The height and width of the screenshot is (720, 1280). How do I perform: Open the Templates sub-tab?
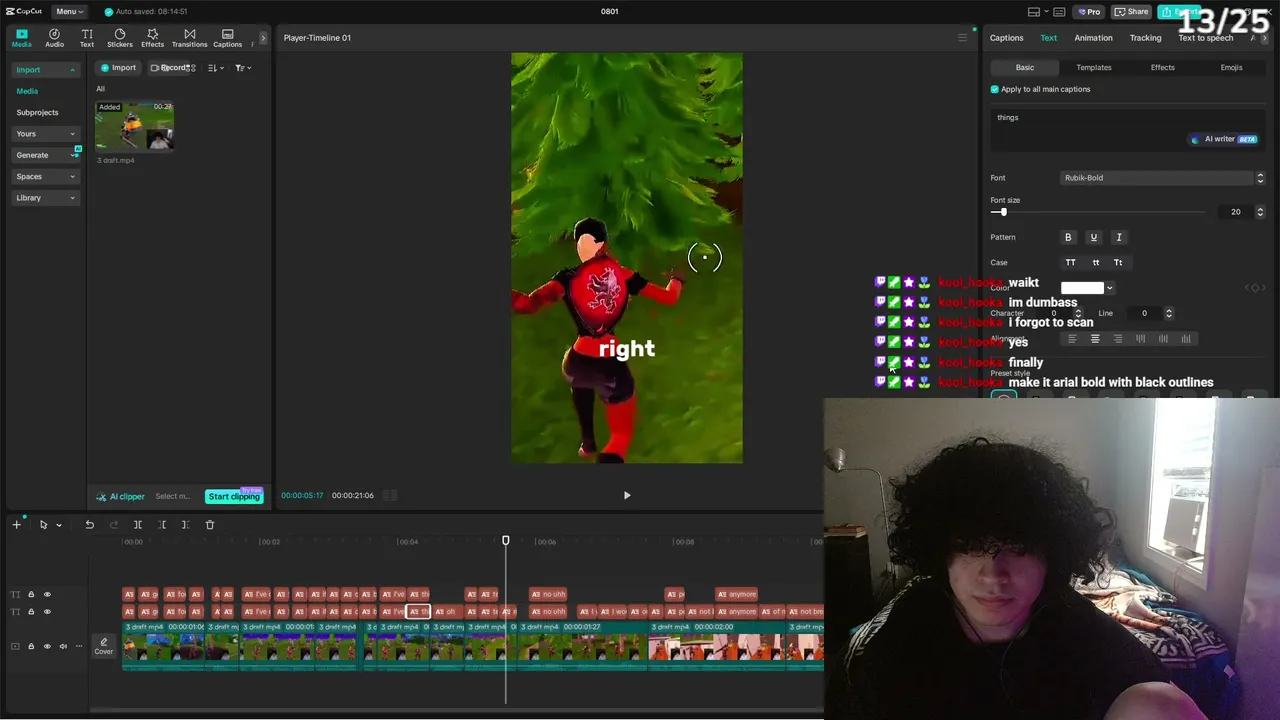tap(1093, 68)
